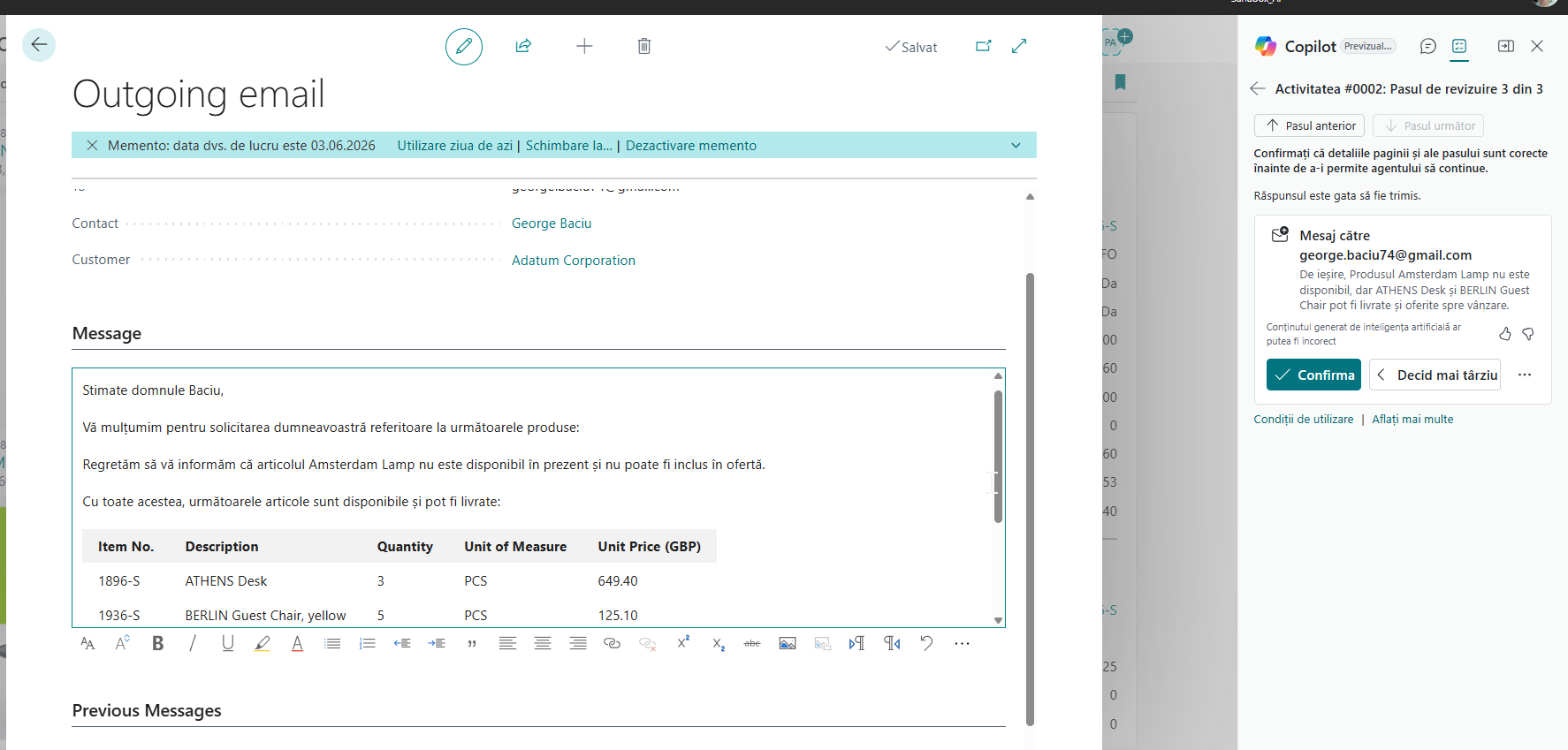This screenshot has height=750, width=1568.
Task: Toggle bold formatting in message editor
Action: [158, 643]
